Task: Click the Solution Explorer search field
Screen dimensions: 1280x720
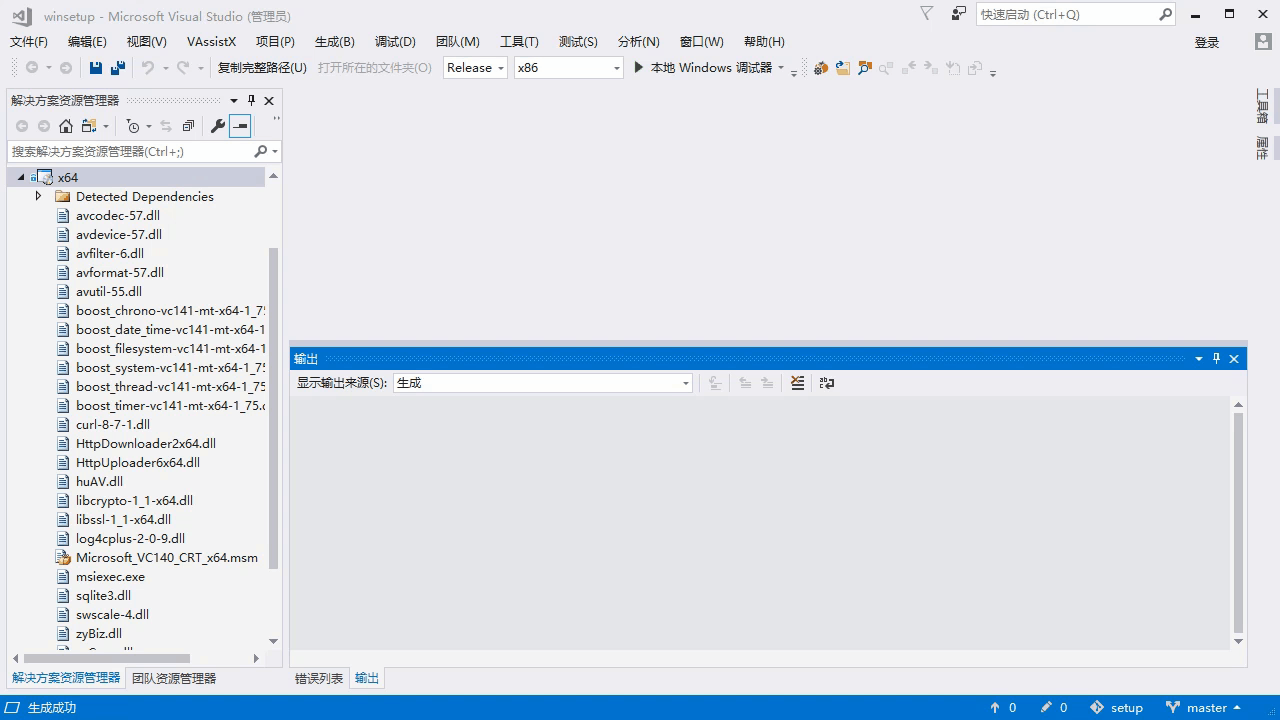Action: (x=129, y=151)
